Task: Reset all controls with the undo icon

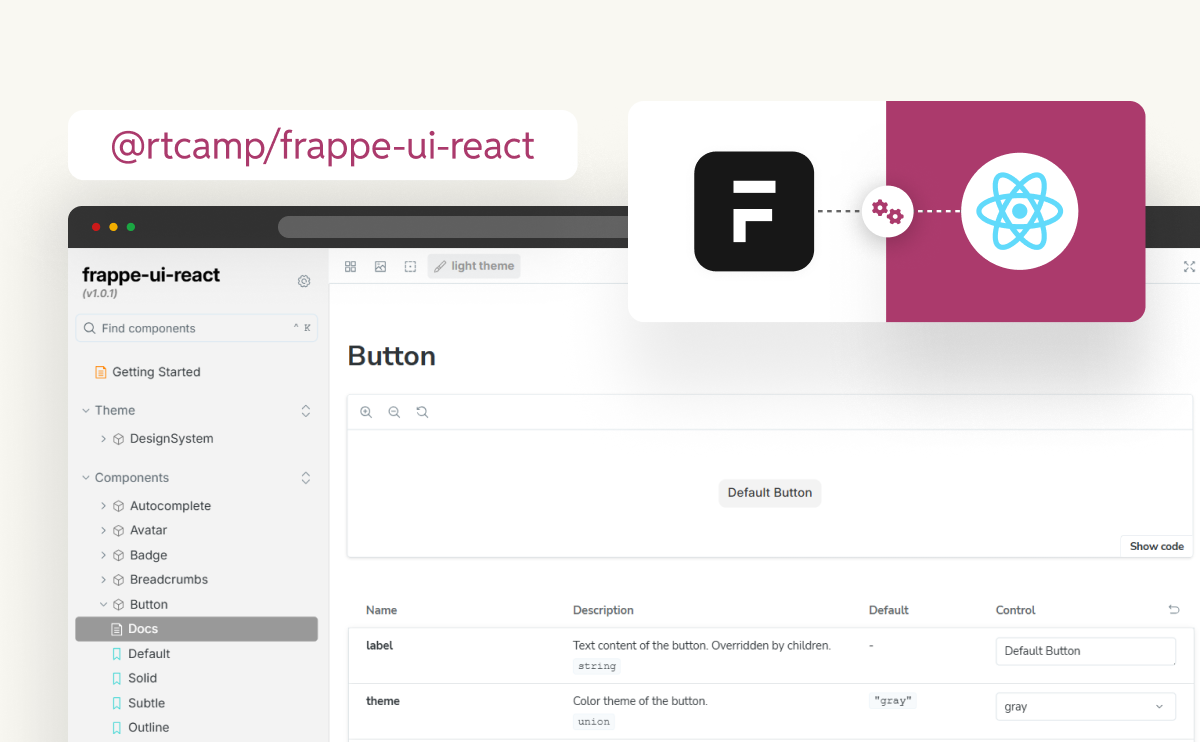Action: [1173, 609]
